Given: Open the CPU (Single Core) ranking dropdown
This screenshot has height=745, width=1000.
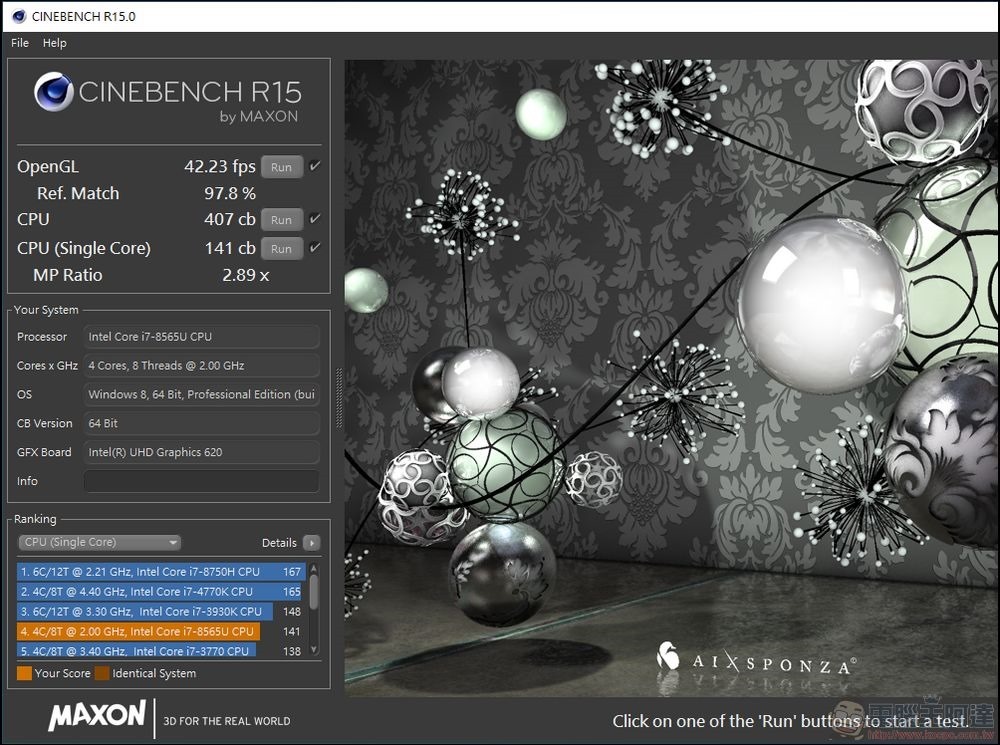Looking at the screenshot, I should [x=99, y=542].
